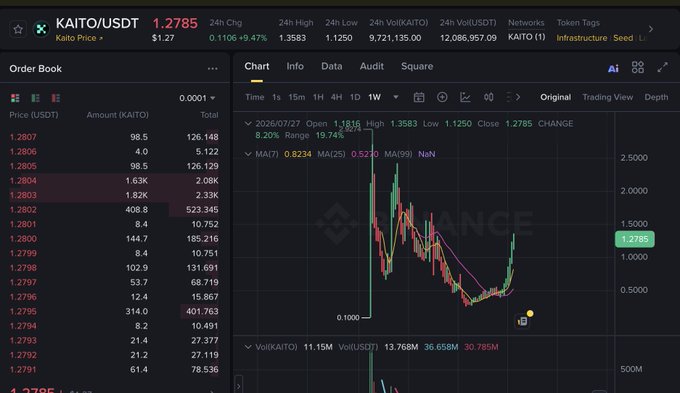Click the 523.345 total cell

tap(202, 210)
